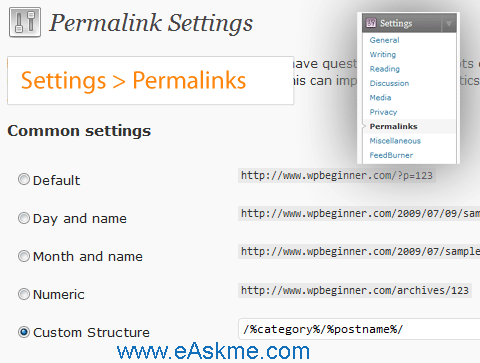Open the General settings link

pyautogui.click(x=384, y=40)
